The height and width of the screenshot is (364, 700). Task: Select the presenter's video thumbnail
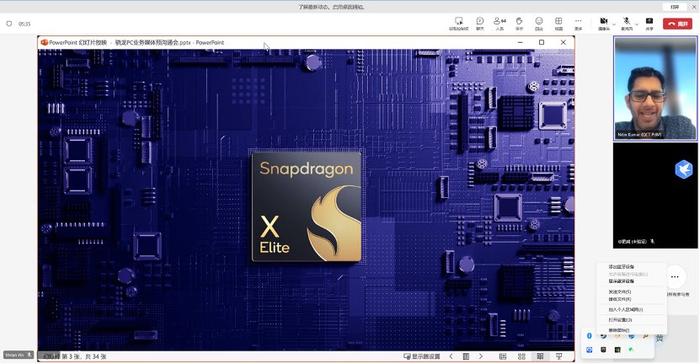click(x=655, y=88)
